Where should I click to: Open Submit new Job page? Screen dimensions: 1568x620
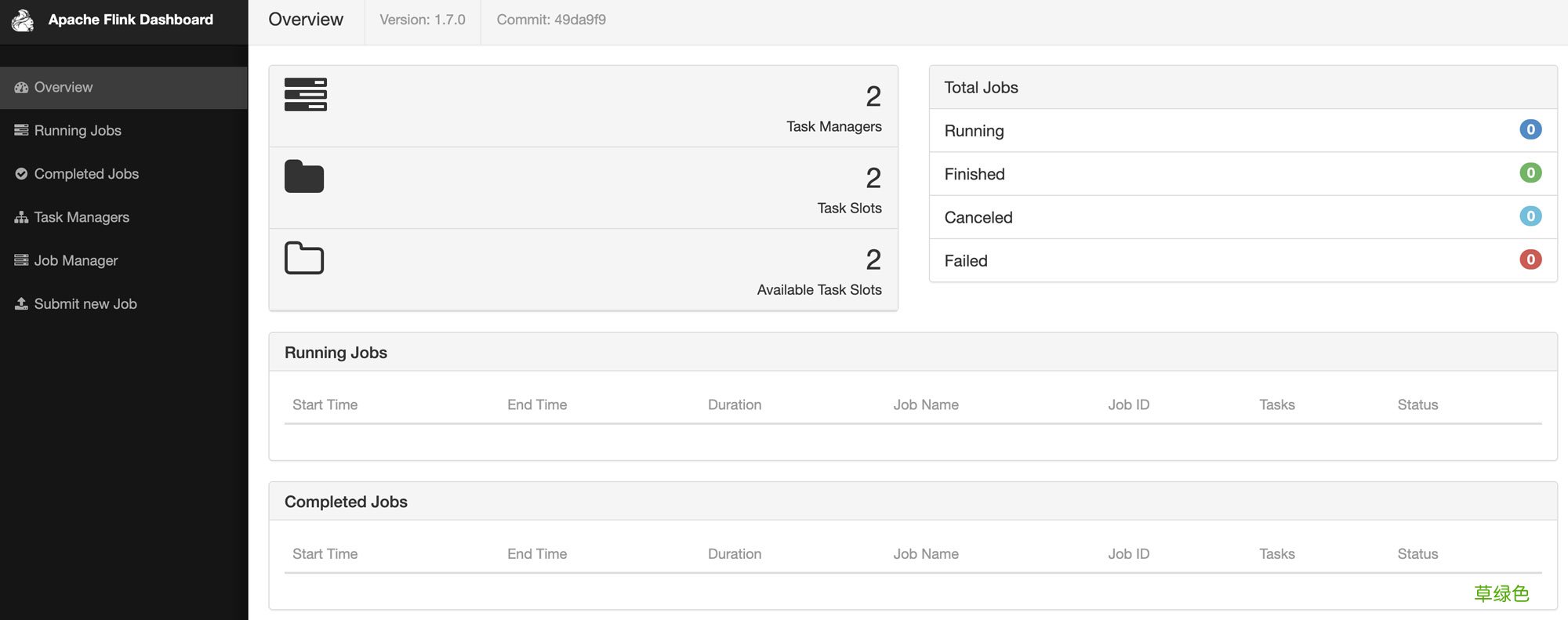[x=85, y=304]
